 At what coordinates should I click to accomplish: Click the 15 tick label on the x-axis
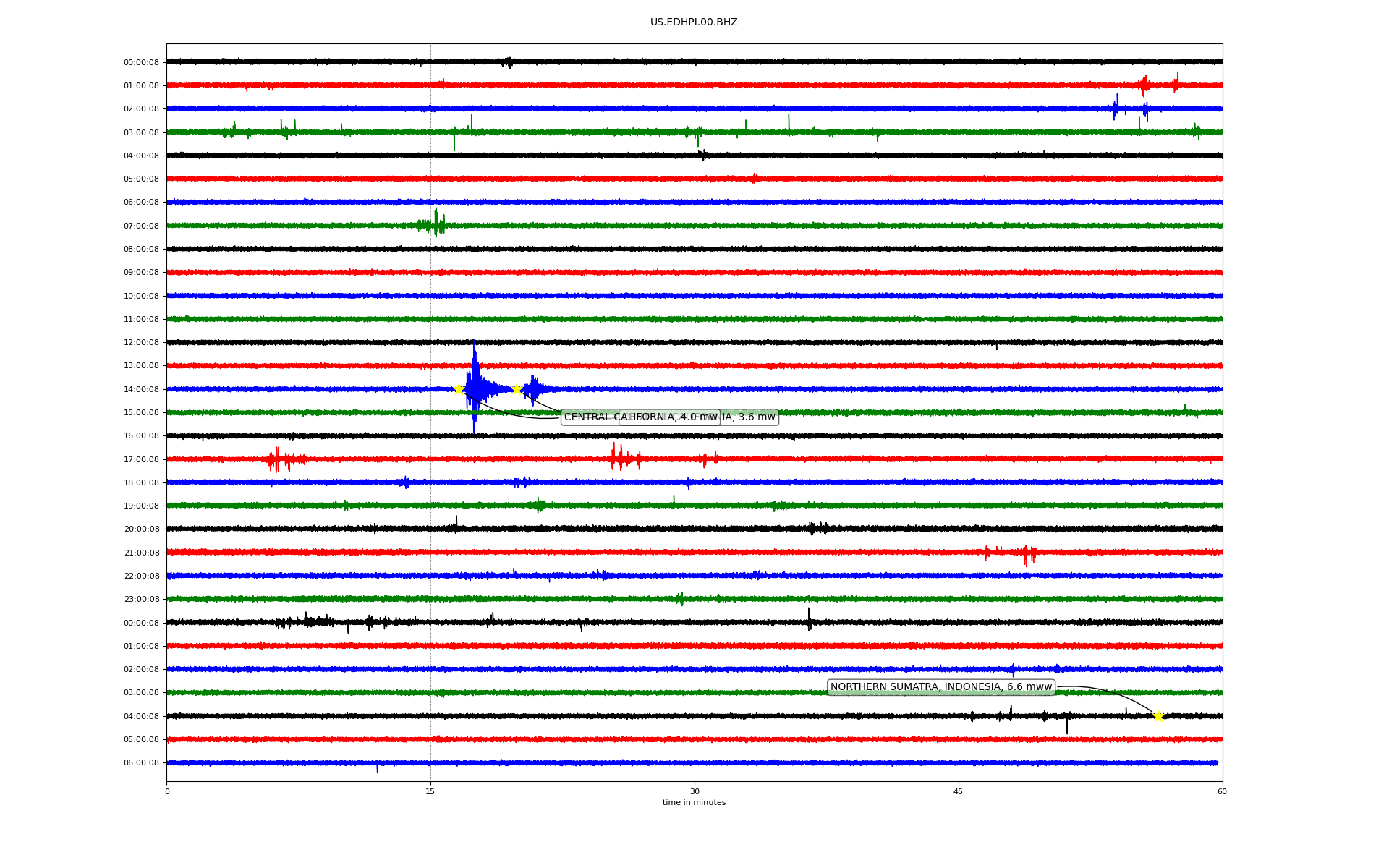[x=430, y=791]
